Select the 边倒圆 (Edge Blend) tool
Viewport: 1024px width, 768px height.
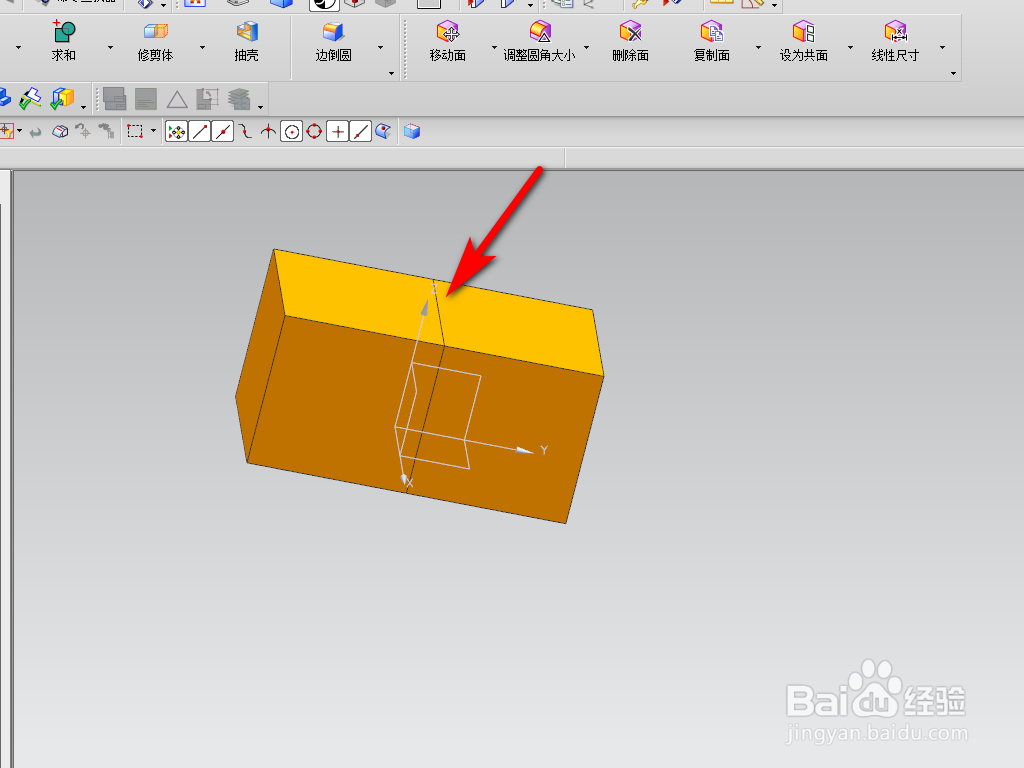point(333,40)
